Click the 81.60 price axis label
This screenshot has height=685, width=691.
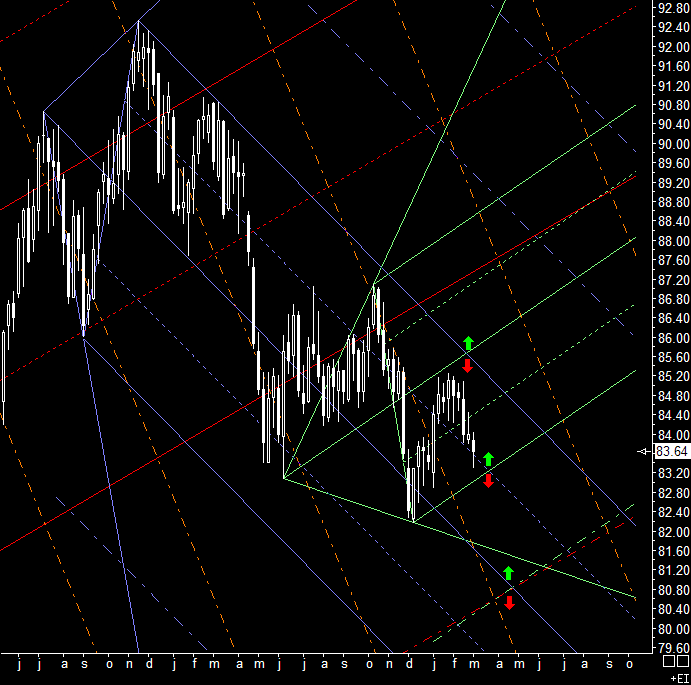pos(673,551)
